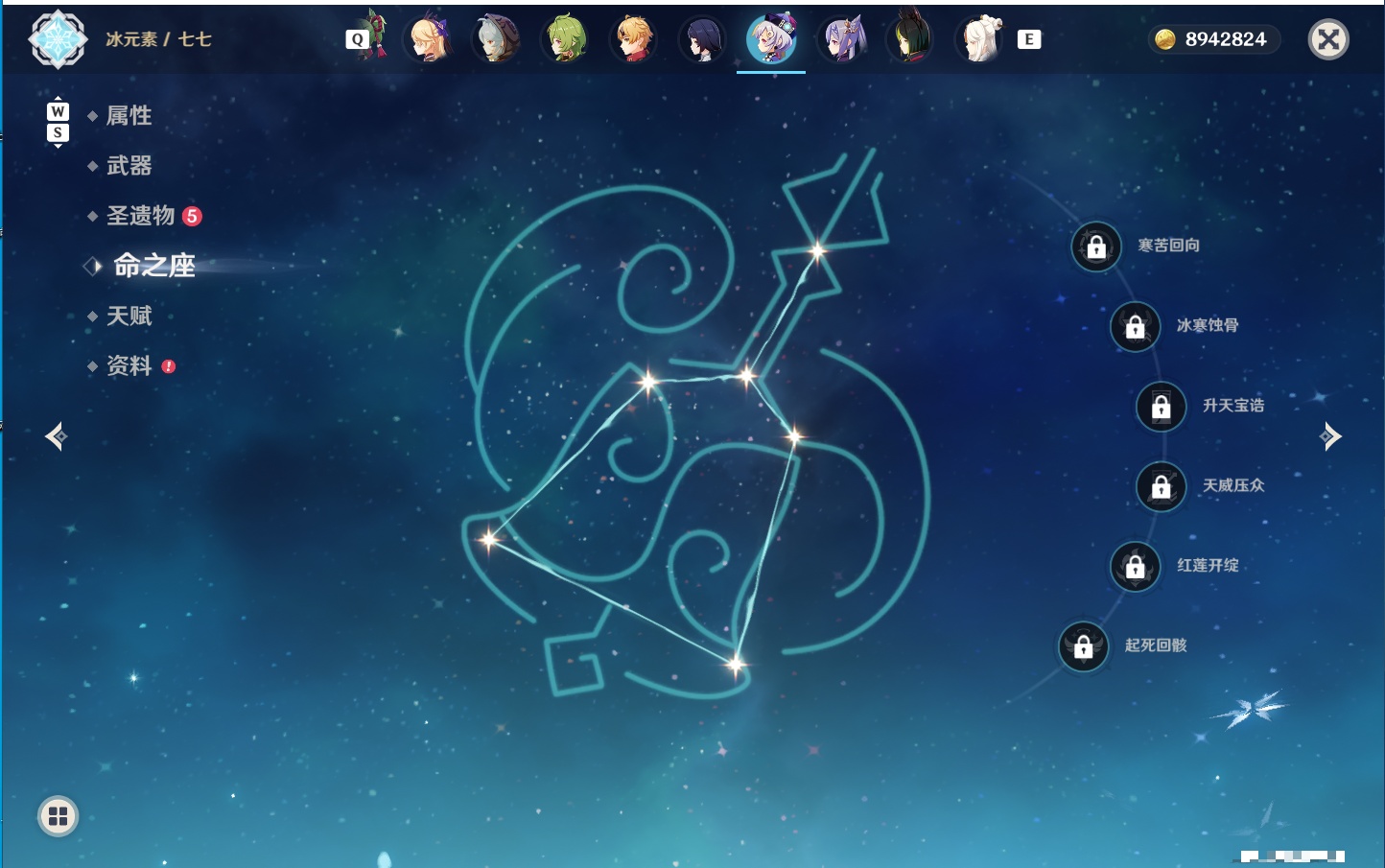Open locked constellation 冰寒蚀骨
Image resolution: width=1385 pixels, height=868 pixels.
pyautogui.click(x=1136, y=326)
